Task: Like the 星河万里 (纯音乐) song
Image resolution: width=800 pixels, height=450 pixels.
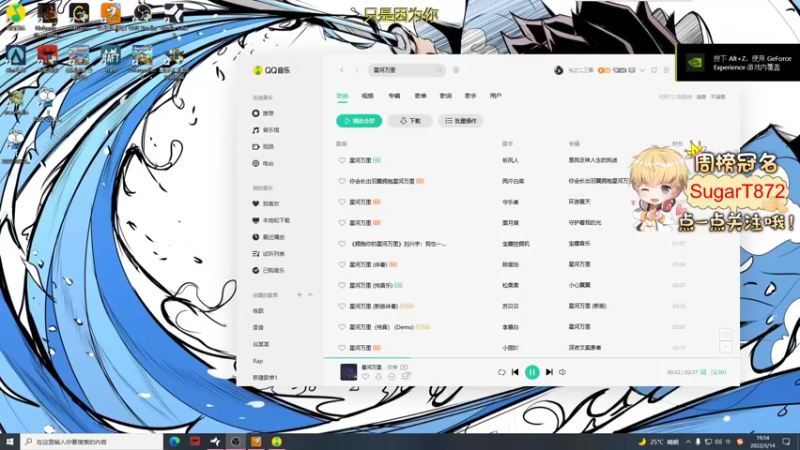Action: 342,285
